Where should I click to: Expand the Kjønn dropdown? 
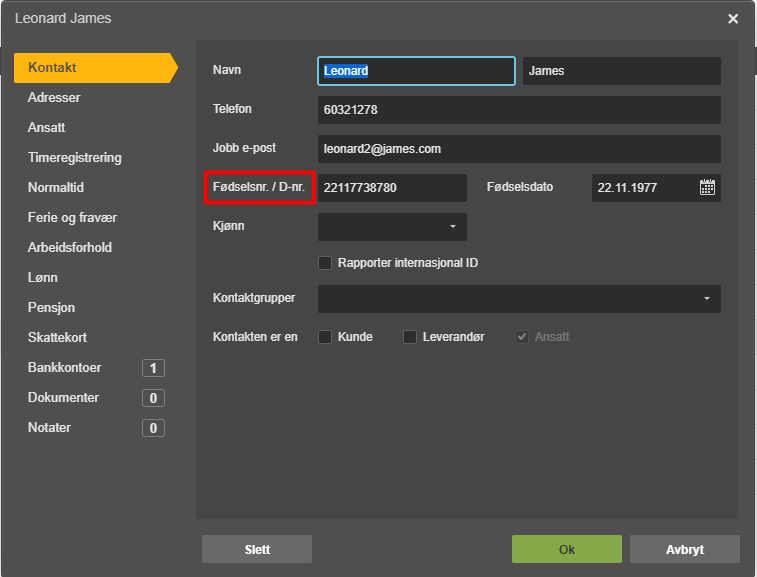pos(392,227)
